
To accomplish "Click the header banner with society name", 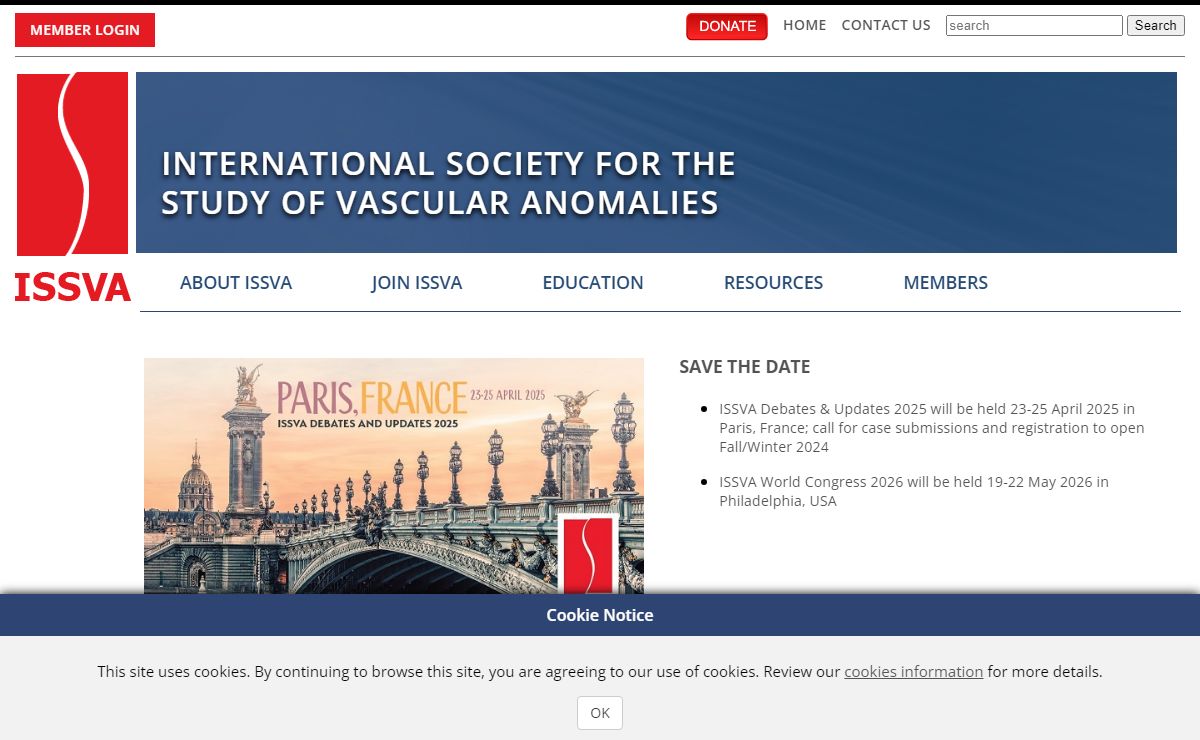I will [656, 162].
